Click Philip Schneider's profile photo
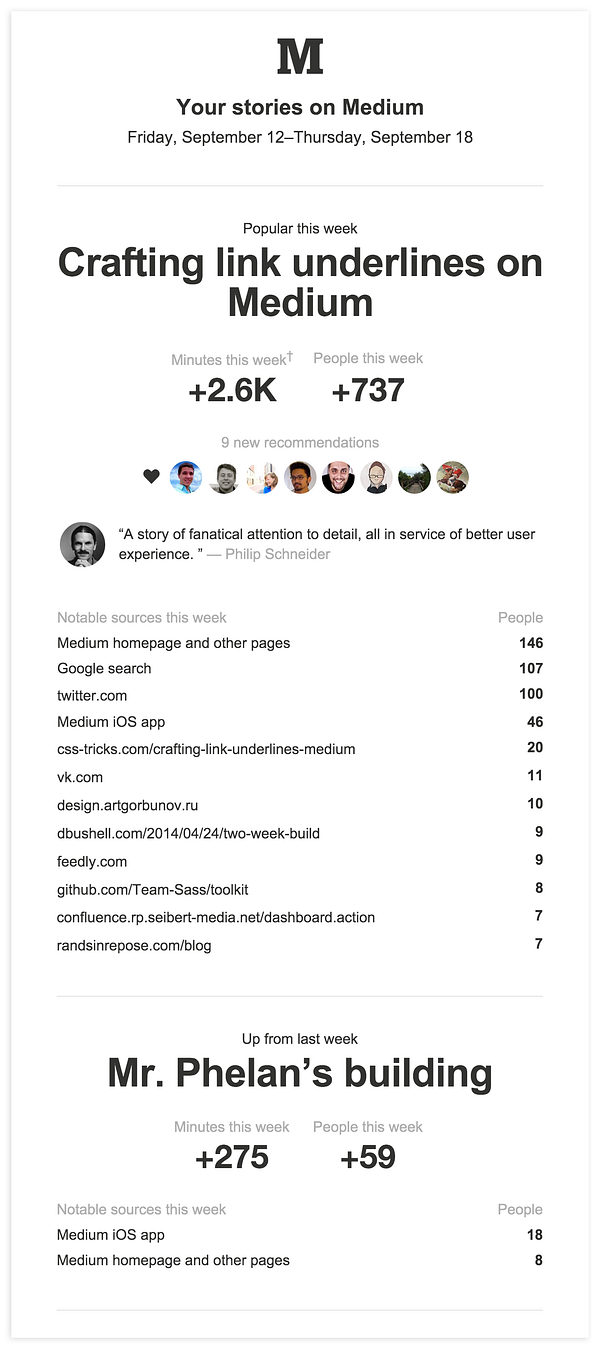 click(82, 544)
